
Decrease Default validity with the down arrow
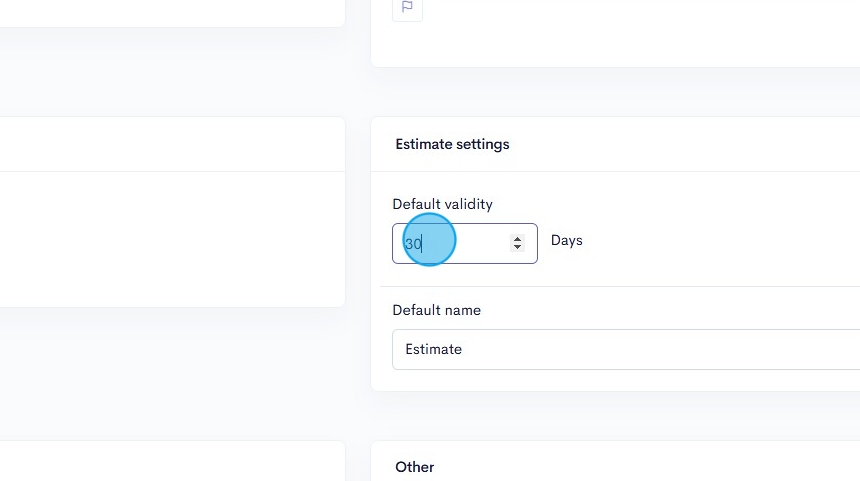(x=517, y=247)
